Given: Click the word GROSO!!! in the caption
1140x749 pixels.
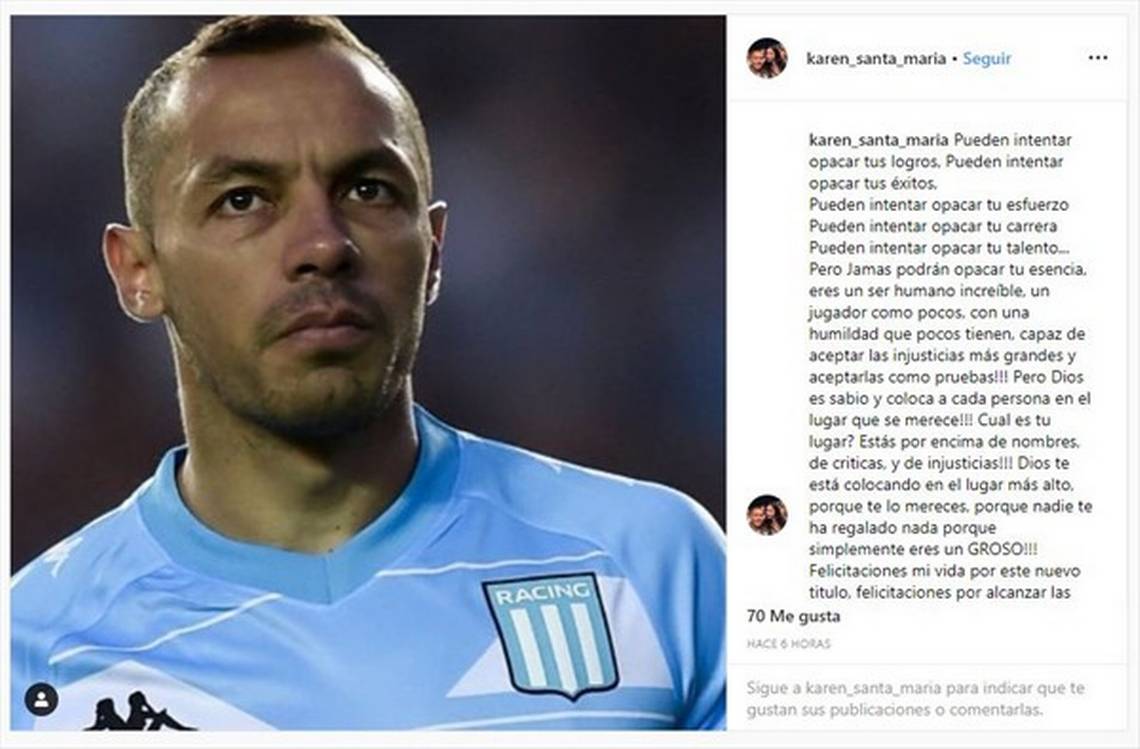Looking at the screenshot, I should (1003, 549).
